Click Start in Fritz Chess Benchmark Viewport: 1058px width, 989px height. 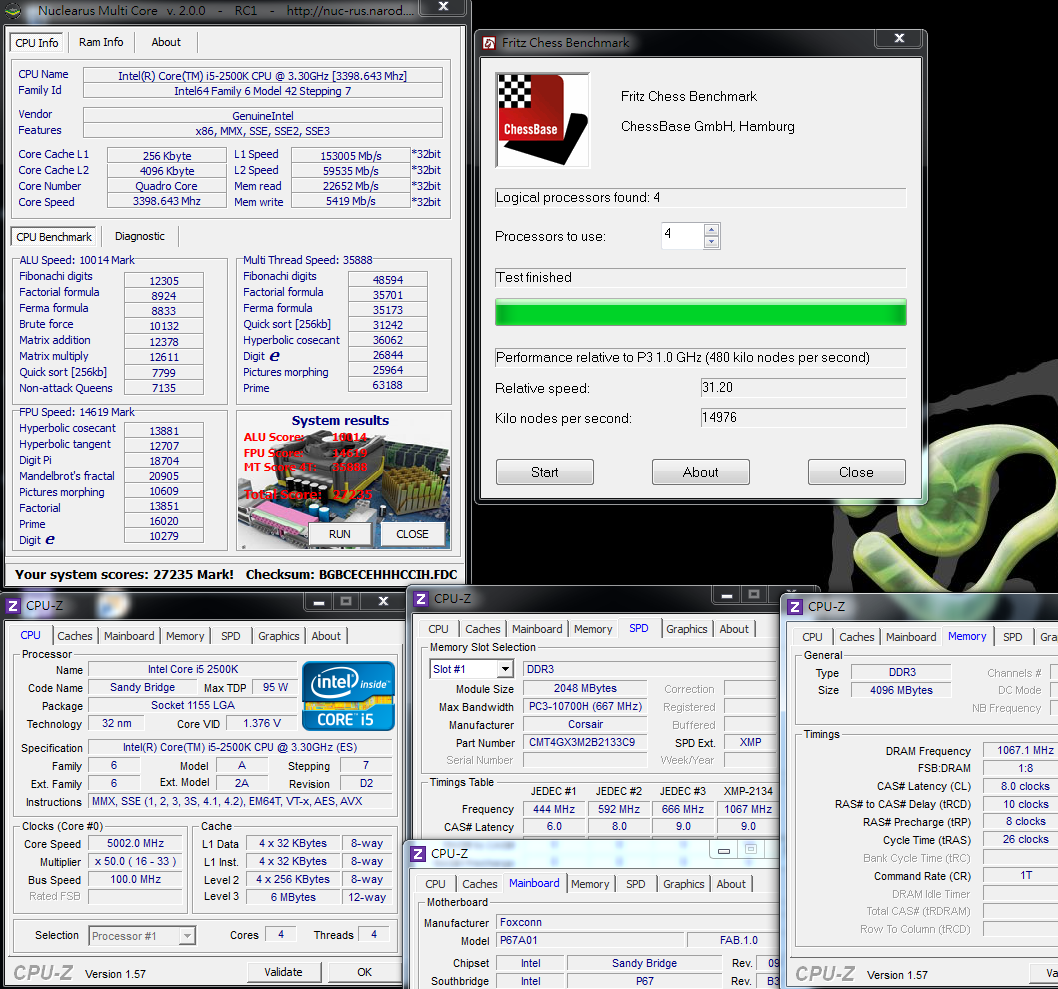[545, 472]
